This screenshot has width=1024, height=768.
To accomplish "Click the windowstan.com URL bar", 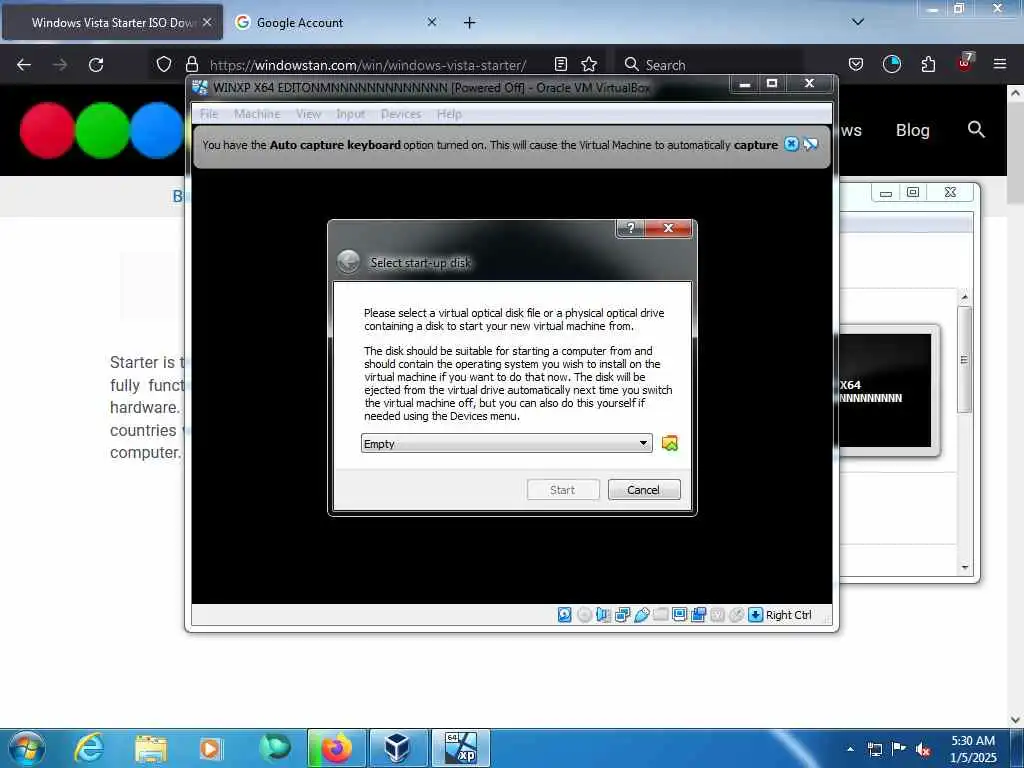I will 368,65.
